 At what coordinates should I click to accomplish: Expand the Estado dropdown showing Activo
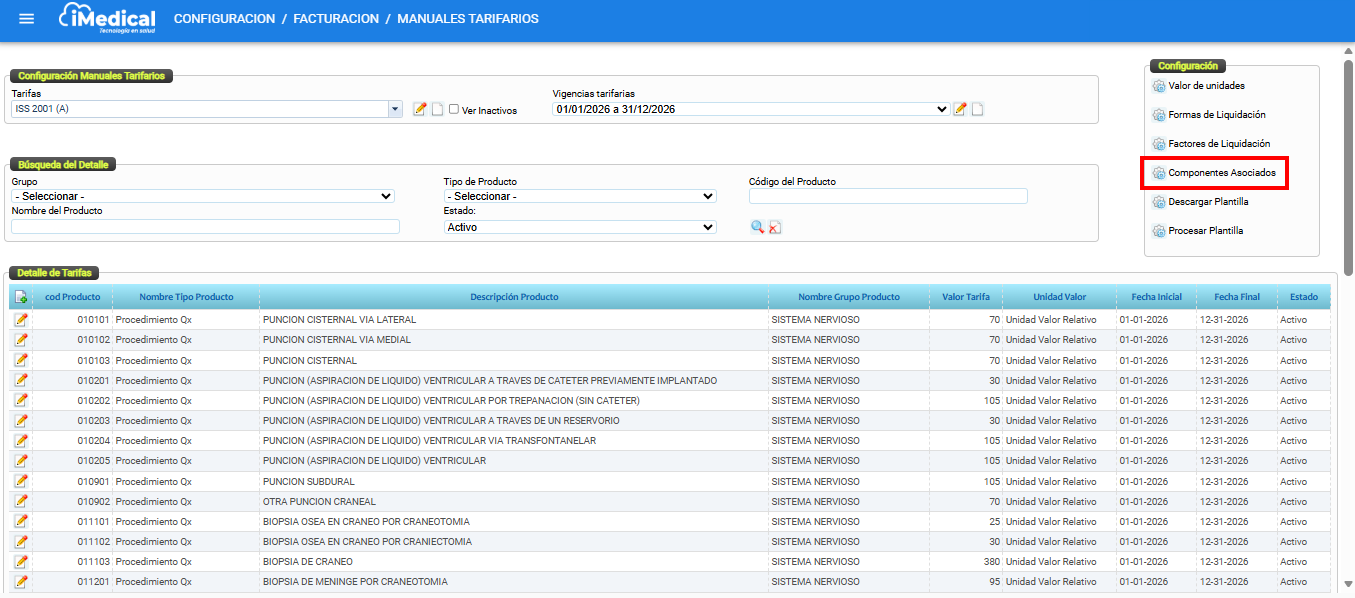coord(580,227)
